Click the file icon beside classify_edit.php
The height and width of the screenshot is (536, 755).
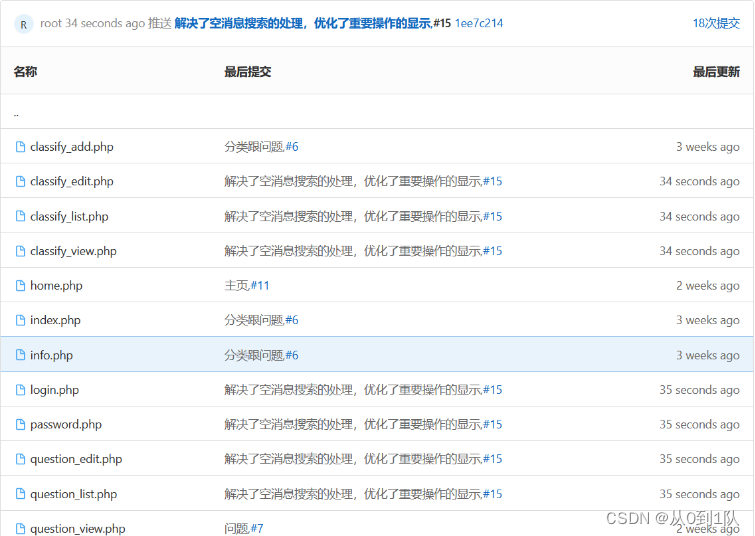20,182
